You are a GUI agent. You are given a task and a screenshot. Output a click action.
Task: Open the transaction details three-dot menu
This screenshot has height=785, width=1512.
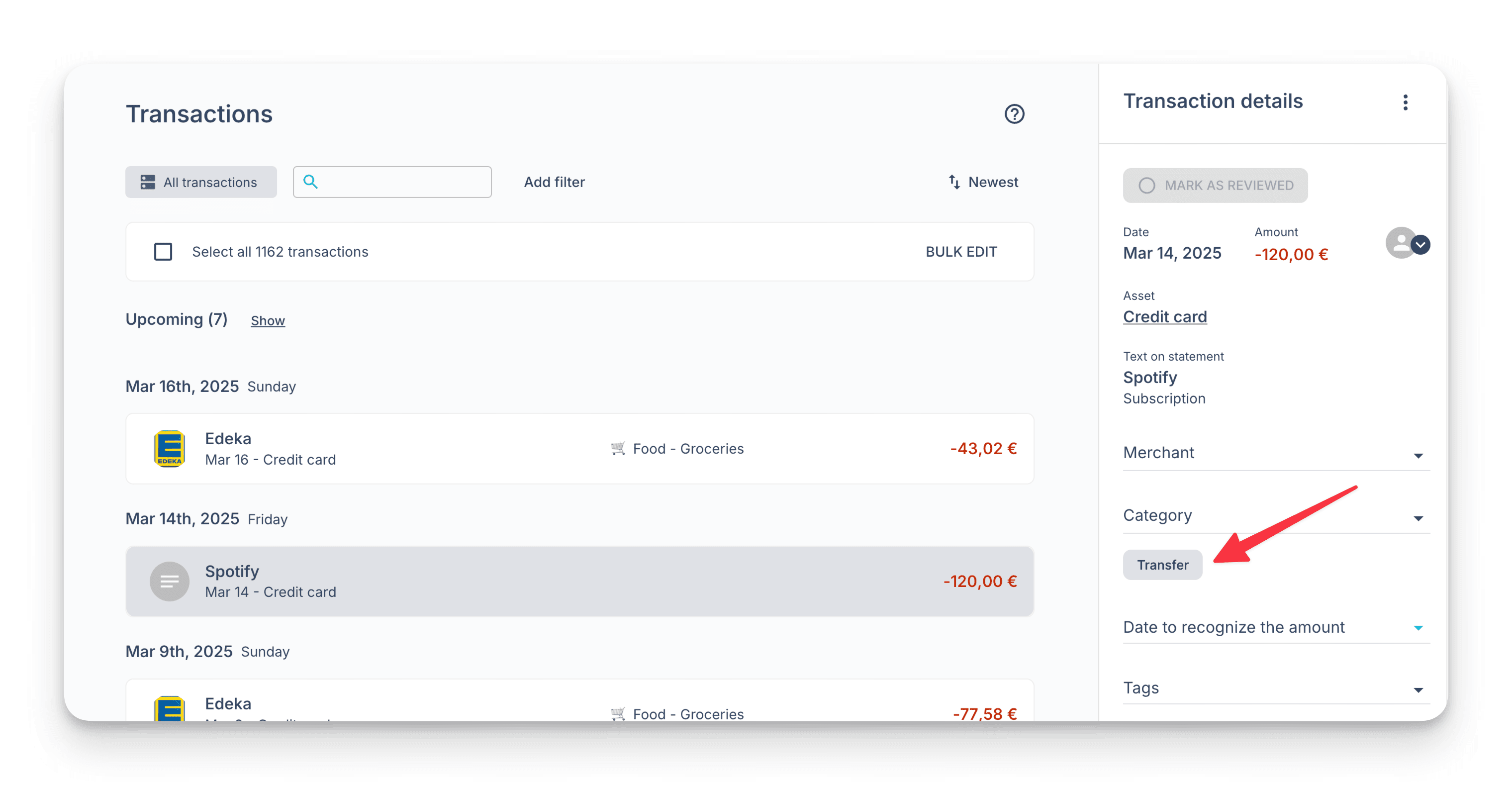point(1405,102)
